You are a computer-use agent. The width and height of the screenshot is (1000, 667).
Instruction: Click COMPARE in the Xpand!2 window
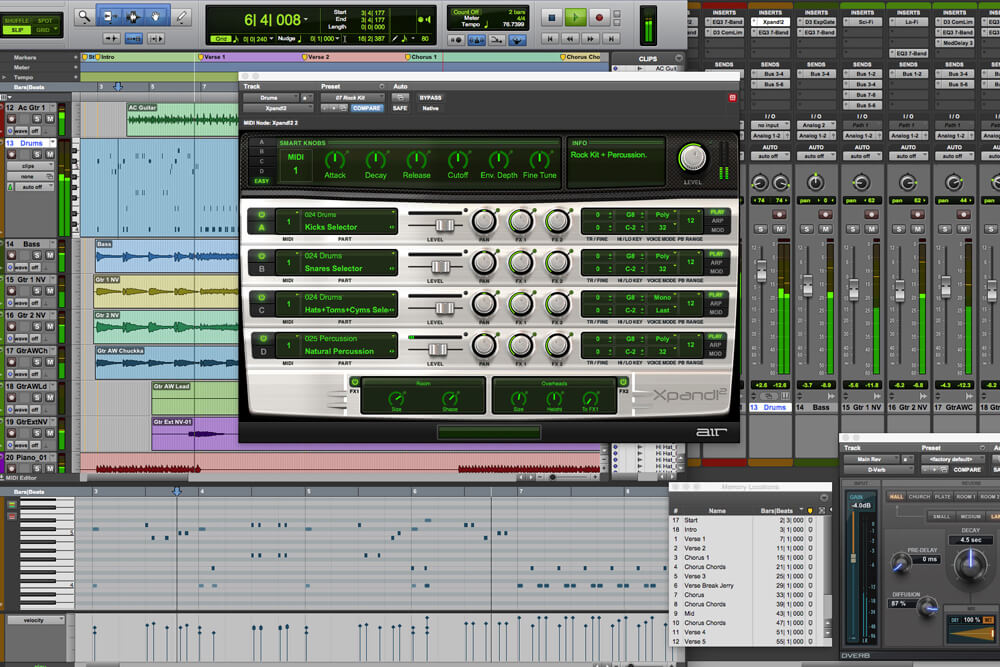point(367,108)
